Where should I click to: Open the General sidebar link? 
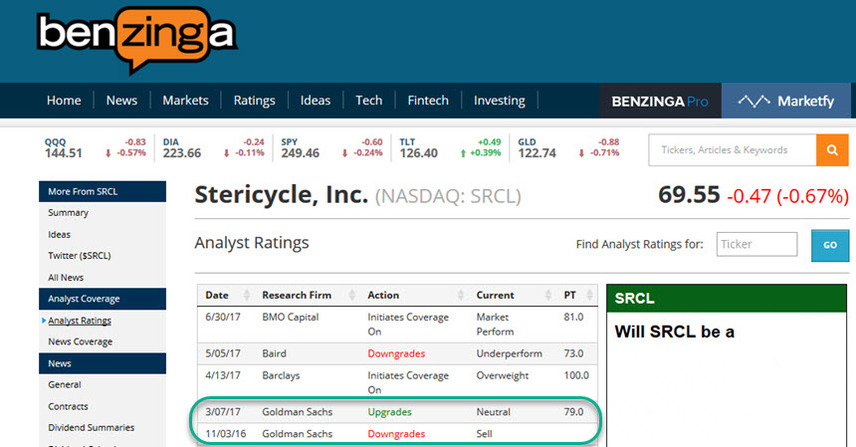coord(64,385)
